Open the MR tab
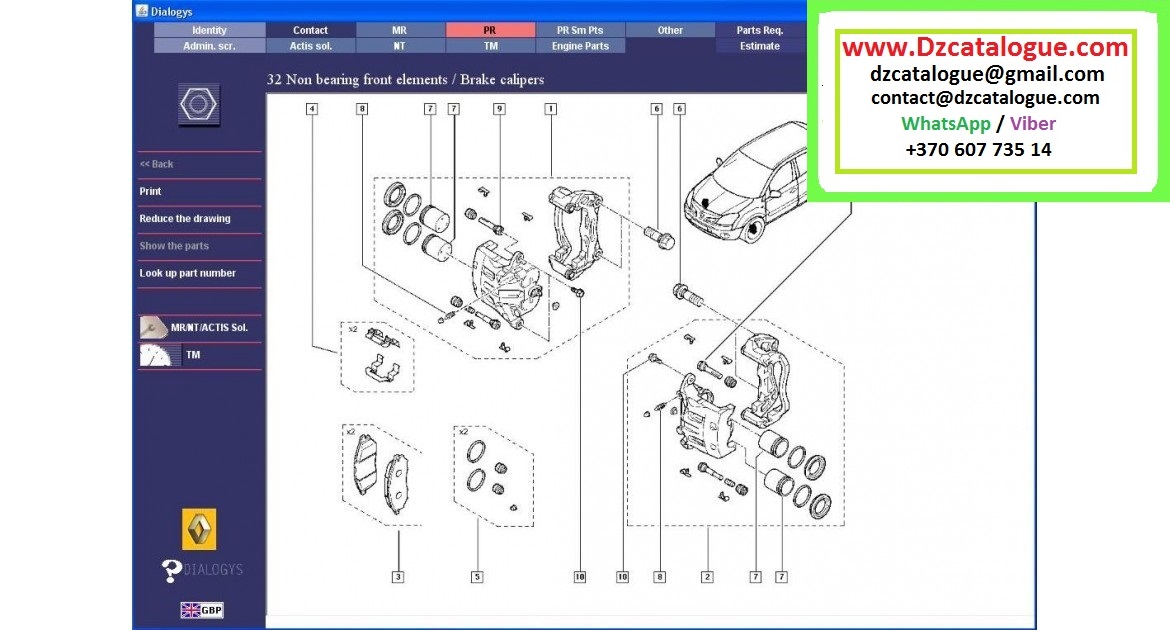The height and width of the screenshot is (630, 1170). tap(400, 30)
